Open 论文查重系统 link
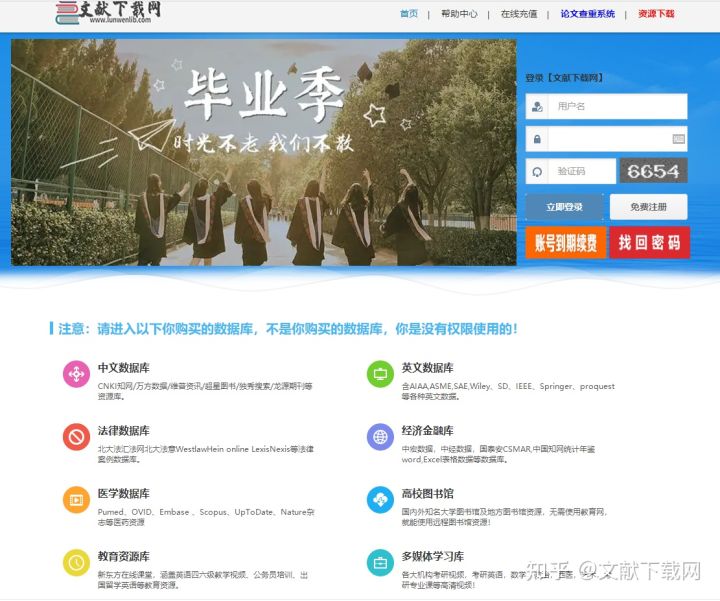 pyautogui.click(x=588, y=14)
